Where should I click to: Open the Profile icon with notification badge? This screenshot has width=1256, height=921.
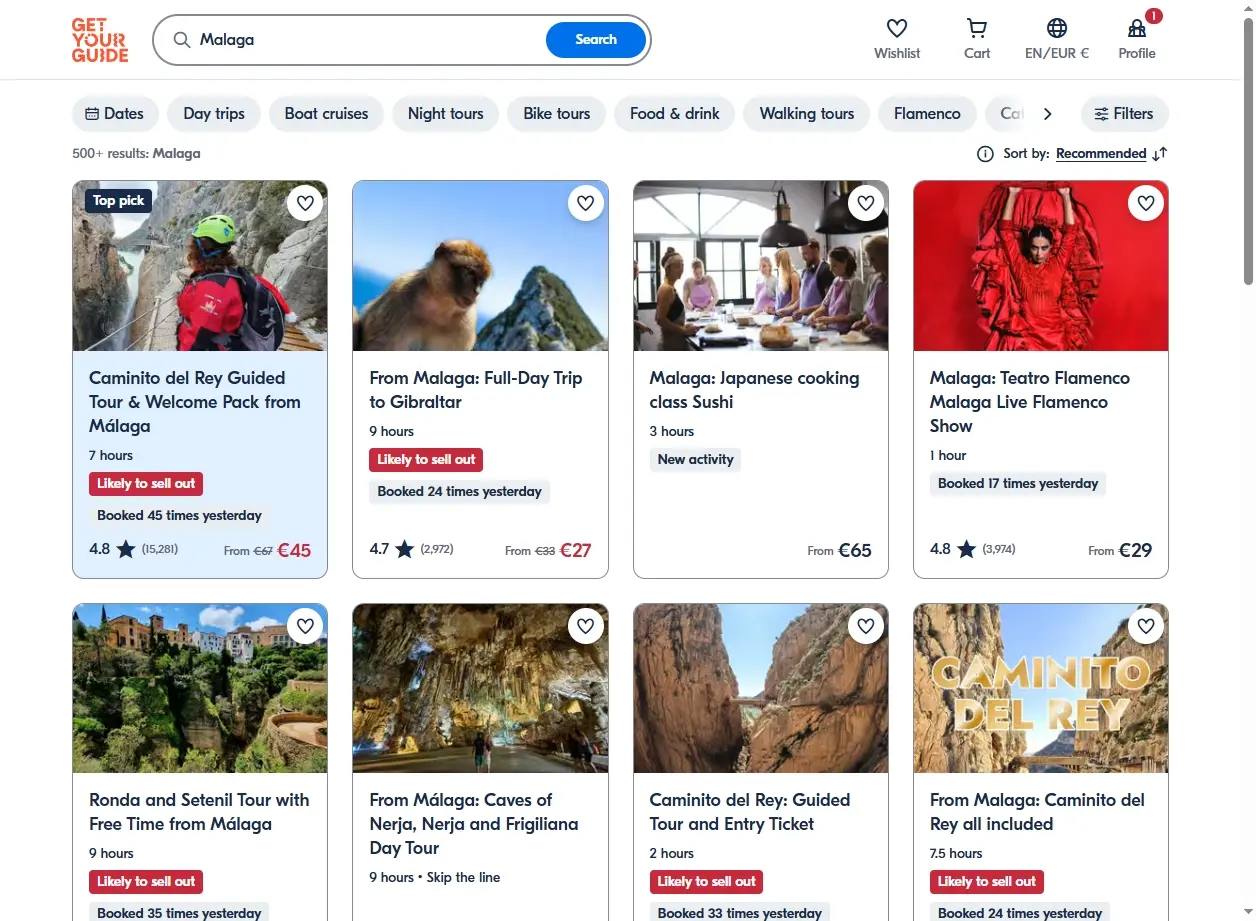click(1137, 28)
